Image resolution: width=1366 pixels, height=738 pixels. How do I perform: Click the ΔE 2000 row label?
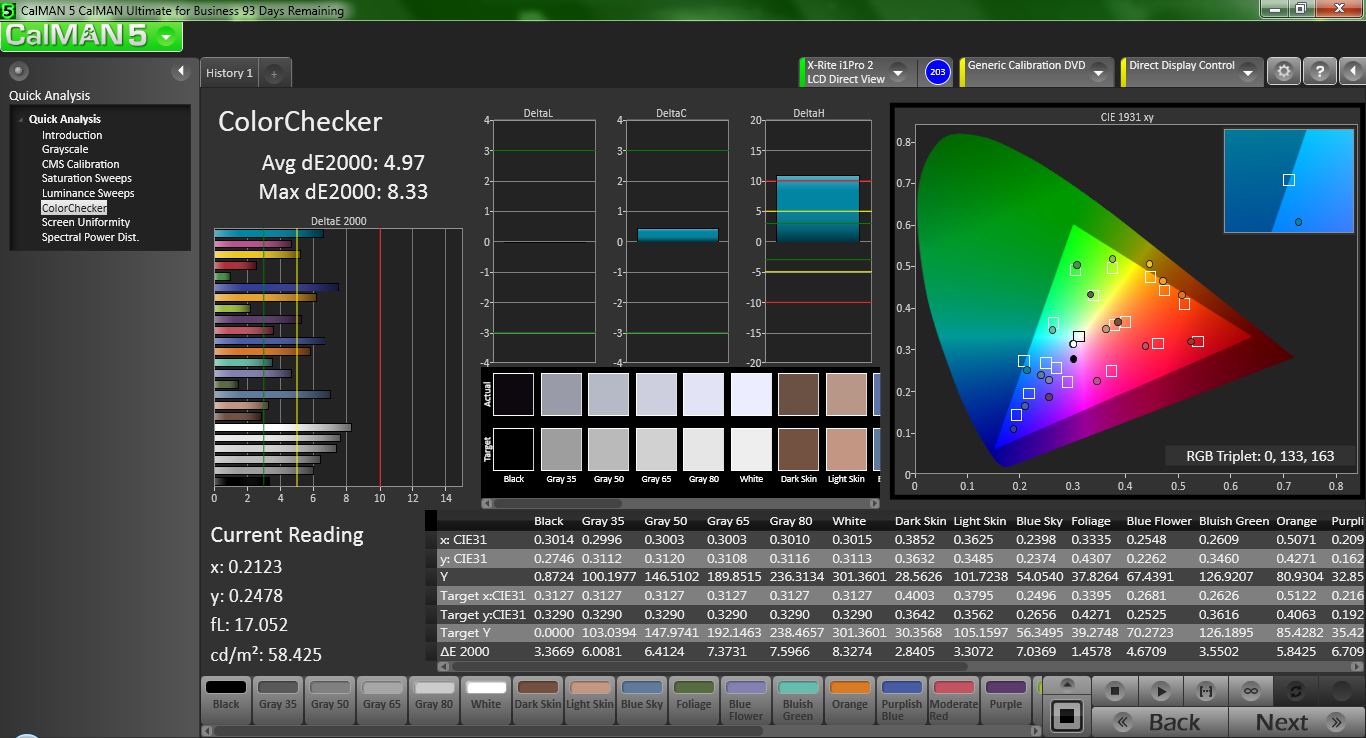466,651
